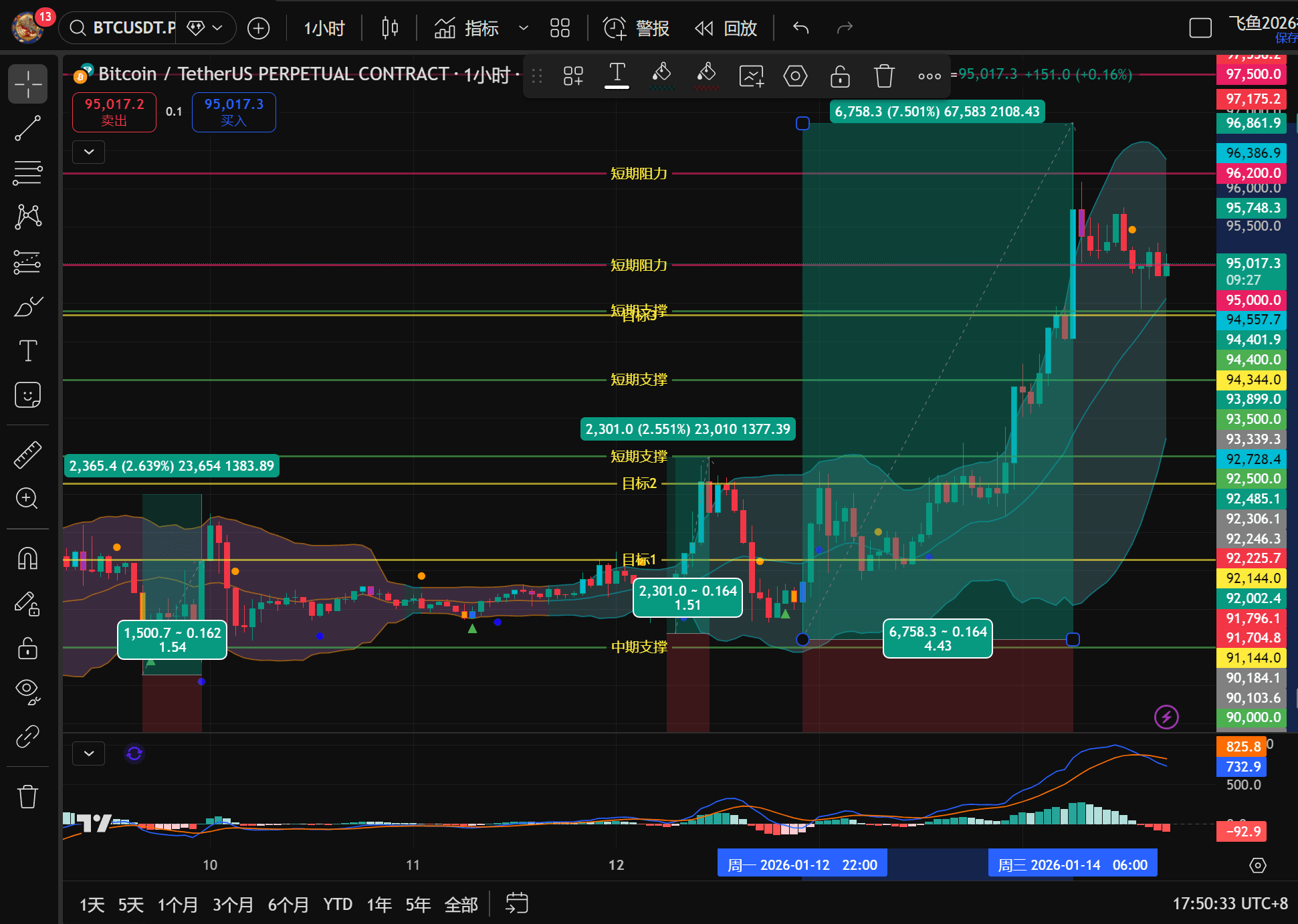
Task: Collapse the chart legend chevron
Action: 89,152
